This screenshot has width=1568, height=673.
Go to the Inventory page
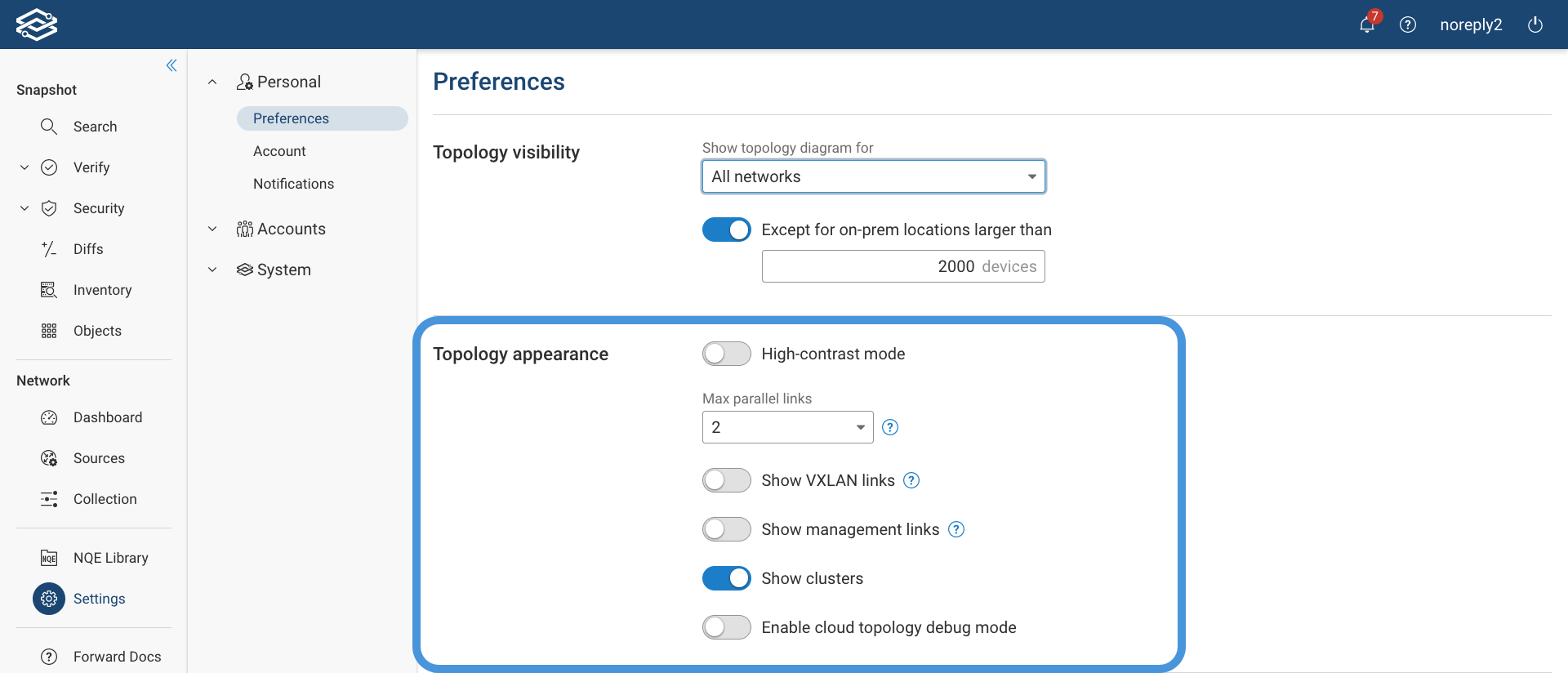[x=102, y=290]
